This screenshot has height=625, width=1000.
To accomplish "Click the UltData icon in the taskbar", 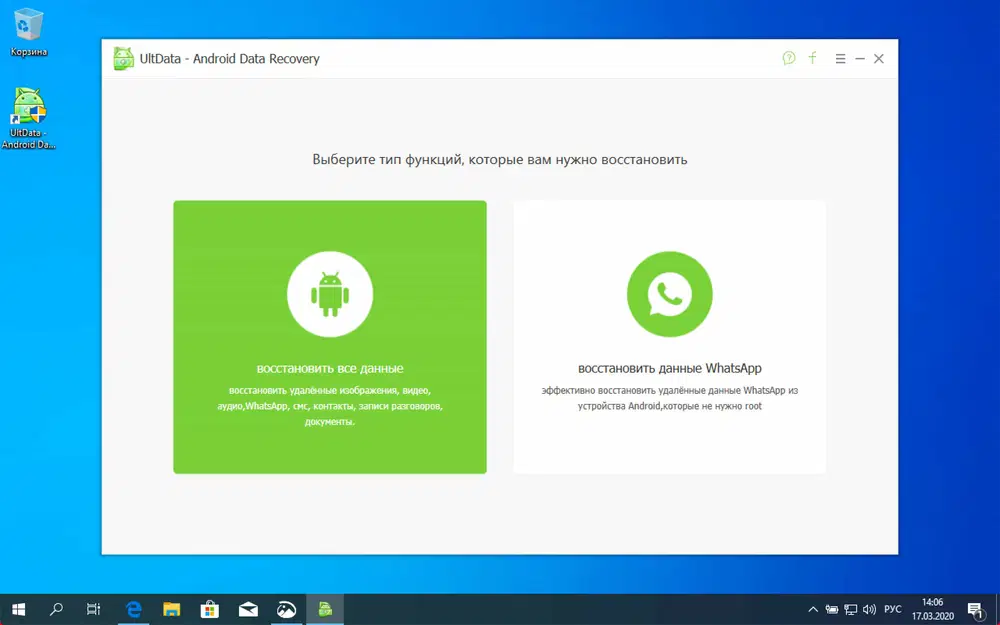I will tap(325, 608).
